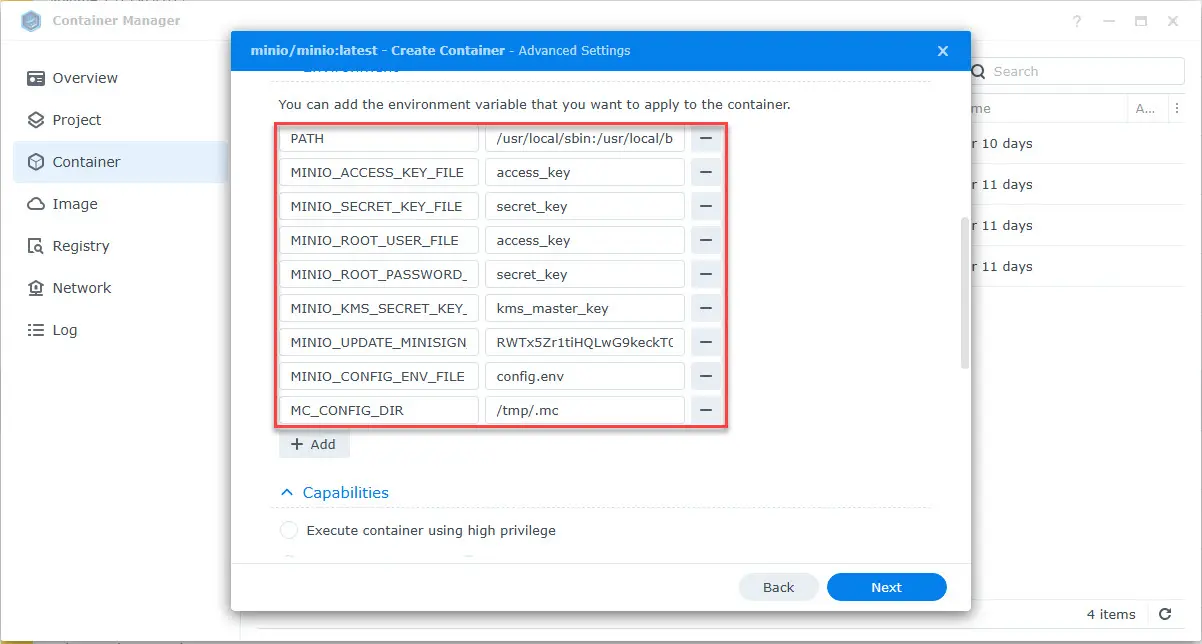Screen dimensions: 1202x644
Task: Collapse the Capabilities section
Action: (287, 493)
